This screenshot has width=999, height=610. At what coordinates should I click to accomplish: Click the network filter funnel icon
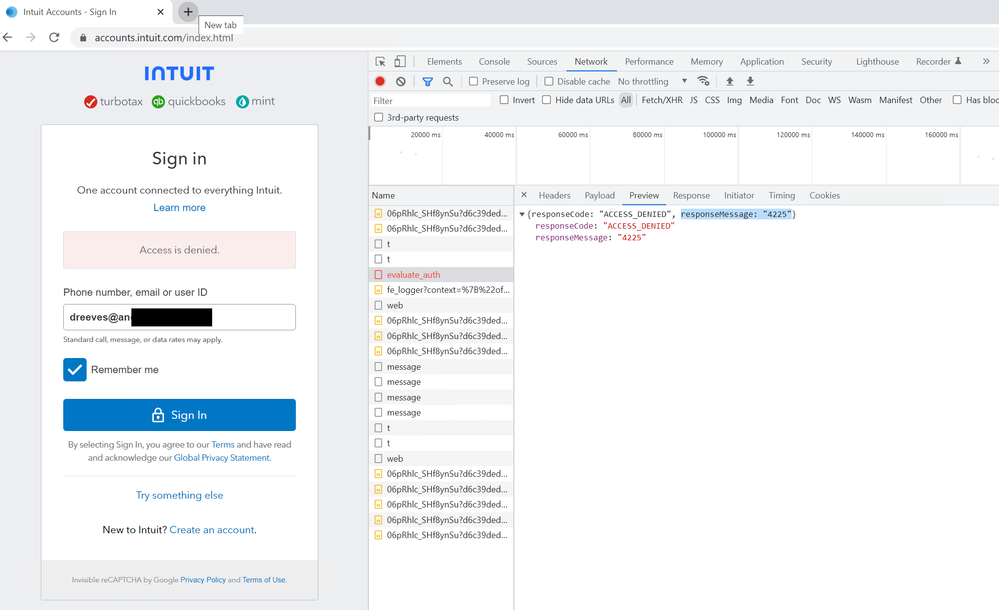click(x=428, y=82)
